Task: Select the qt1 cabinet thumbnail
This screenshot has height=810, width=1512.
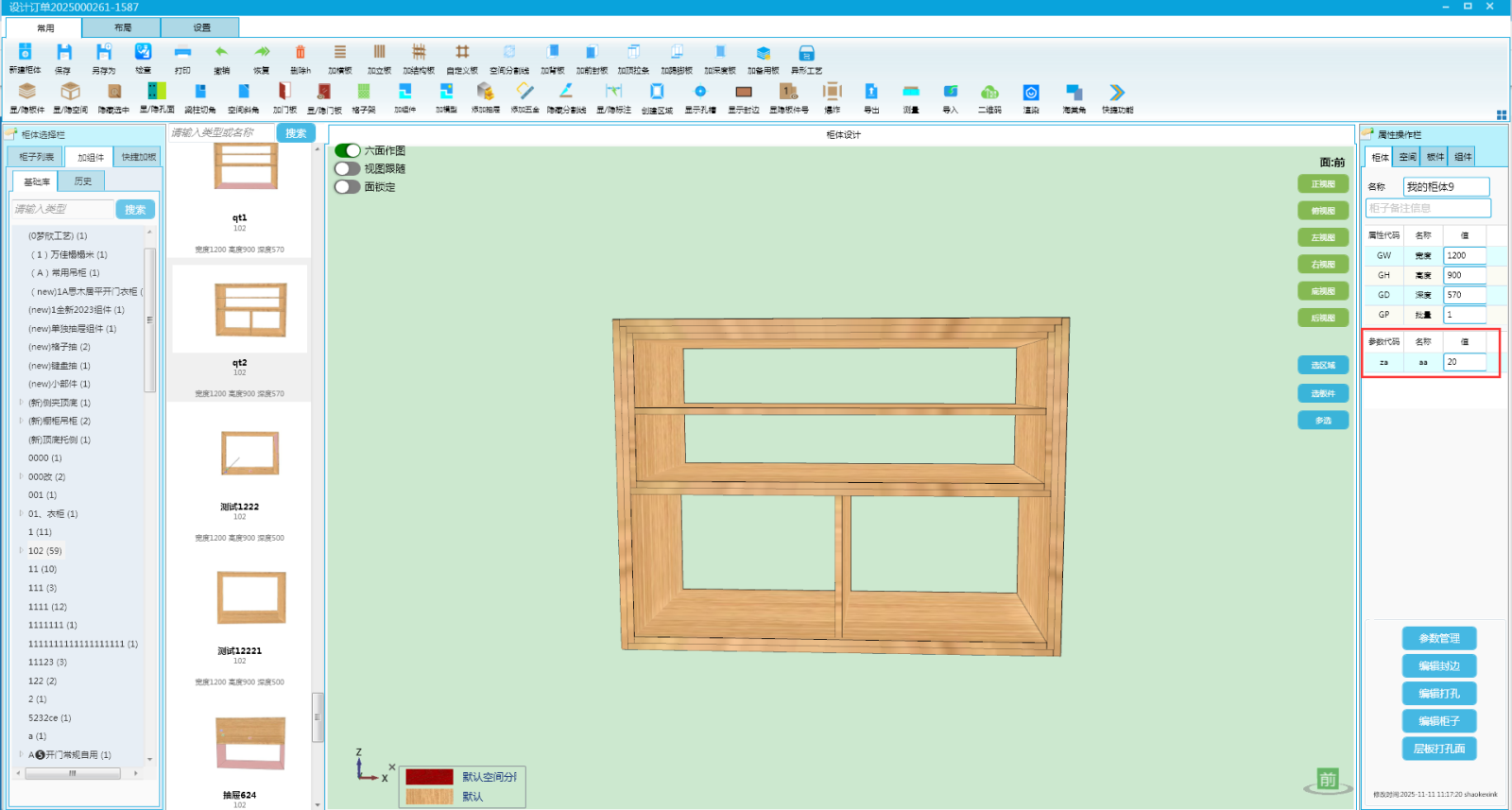Action: [245, 168]
